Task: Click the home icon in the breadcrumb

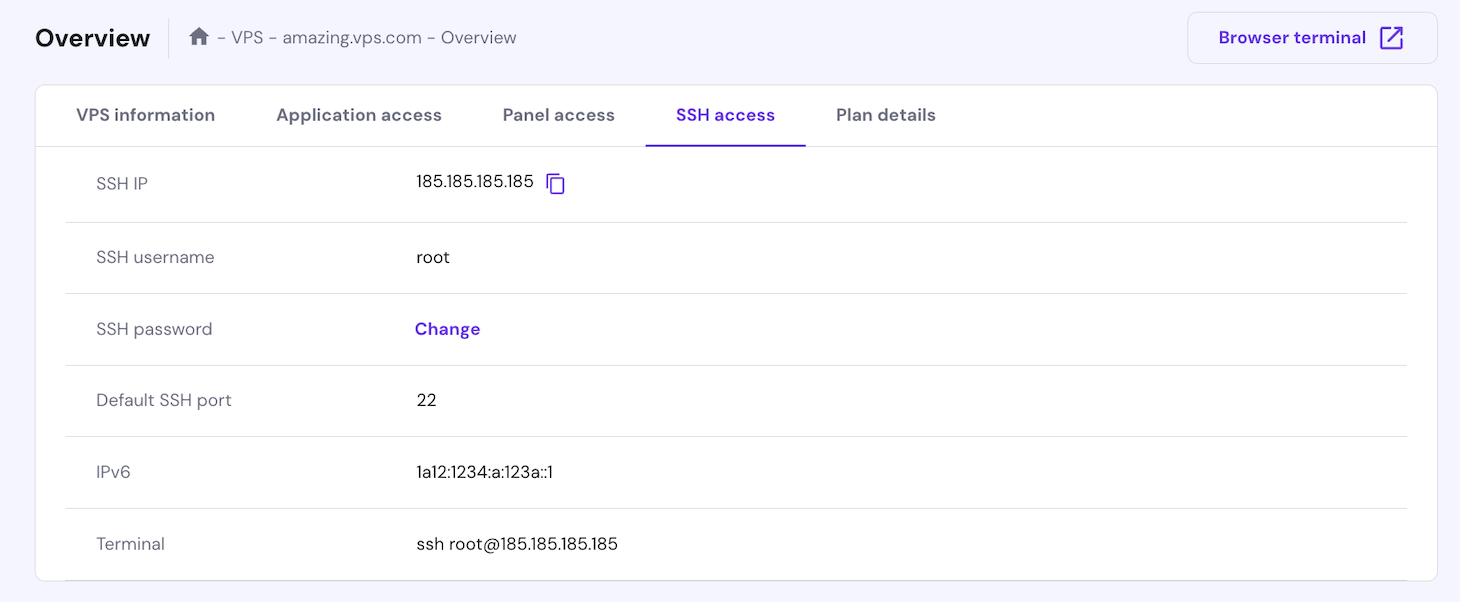Action: click(198, 36)
